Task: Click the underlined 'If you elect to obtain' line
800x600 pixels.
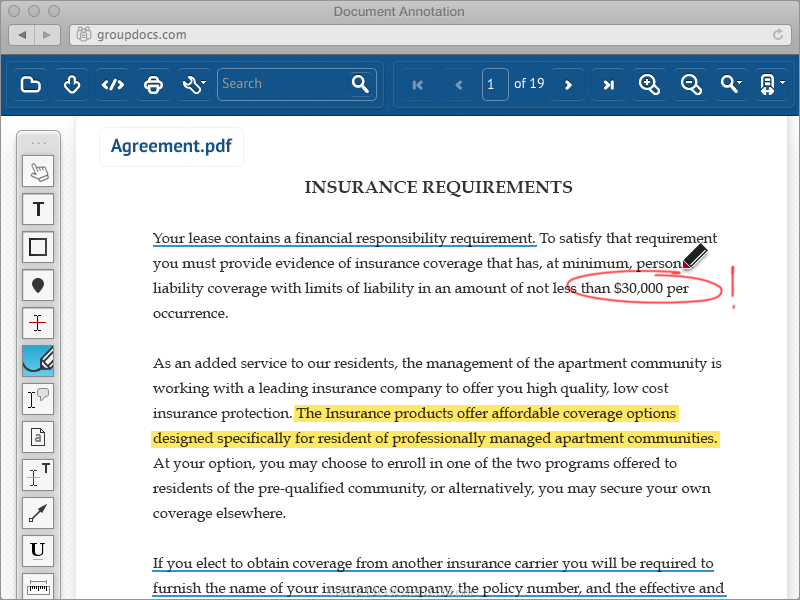Action: 433,563
